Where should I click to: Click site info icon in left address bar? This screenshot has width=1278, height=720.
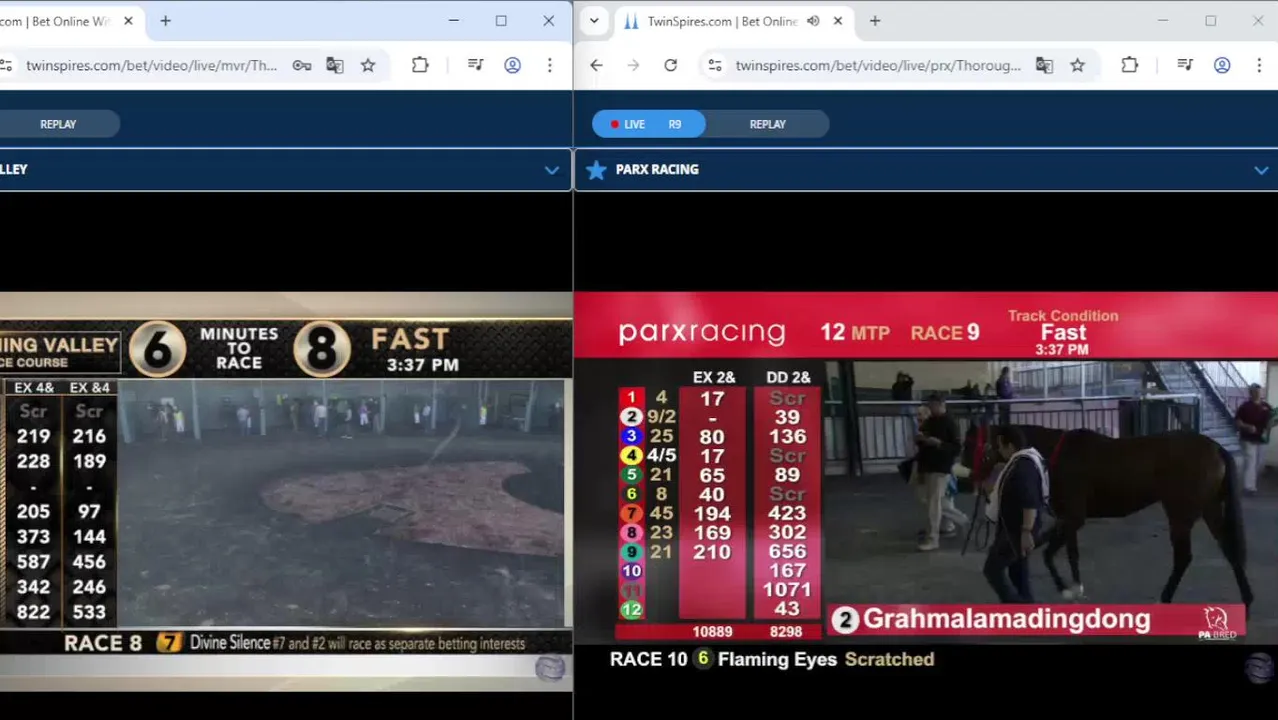6,65
